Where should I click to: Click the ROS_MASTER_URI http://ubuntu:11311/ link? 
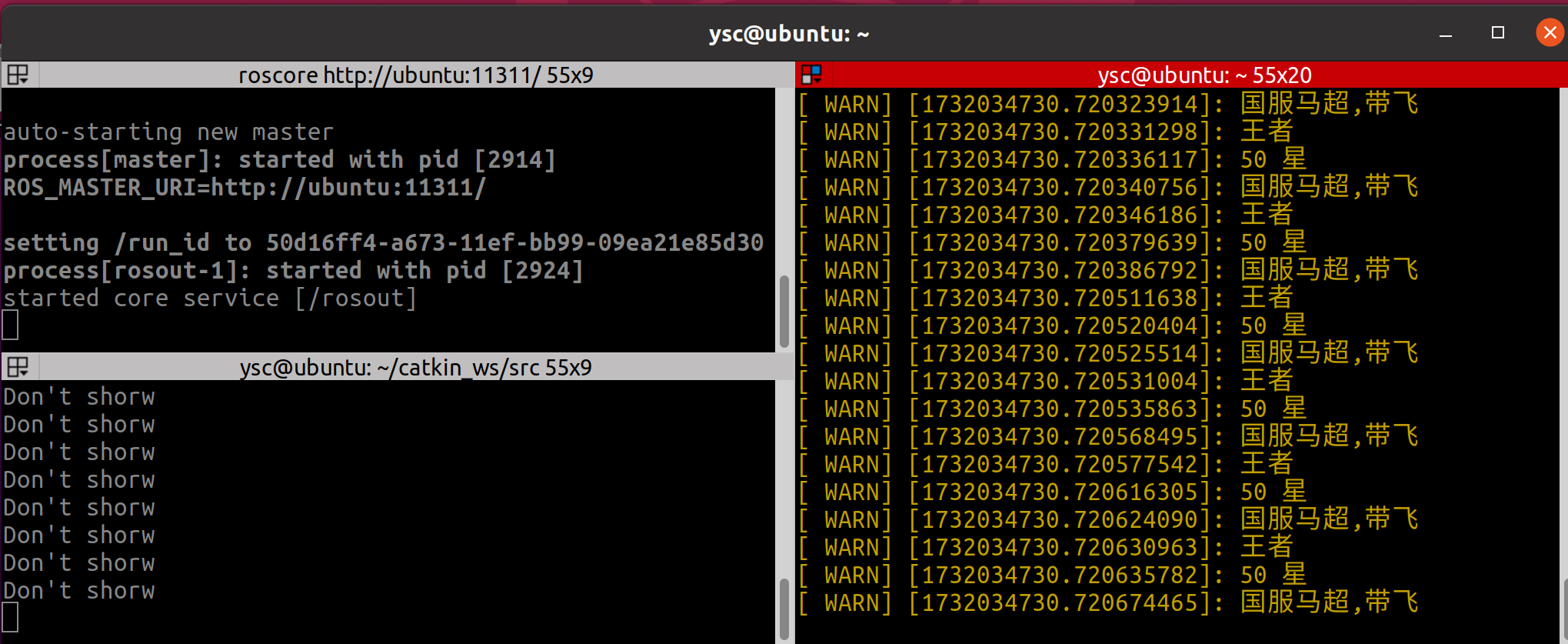coord(348,188)
